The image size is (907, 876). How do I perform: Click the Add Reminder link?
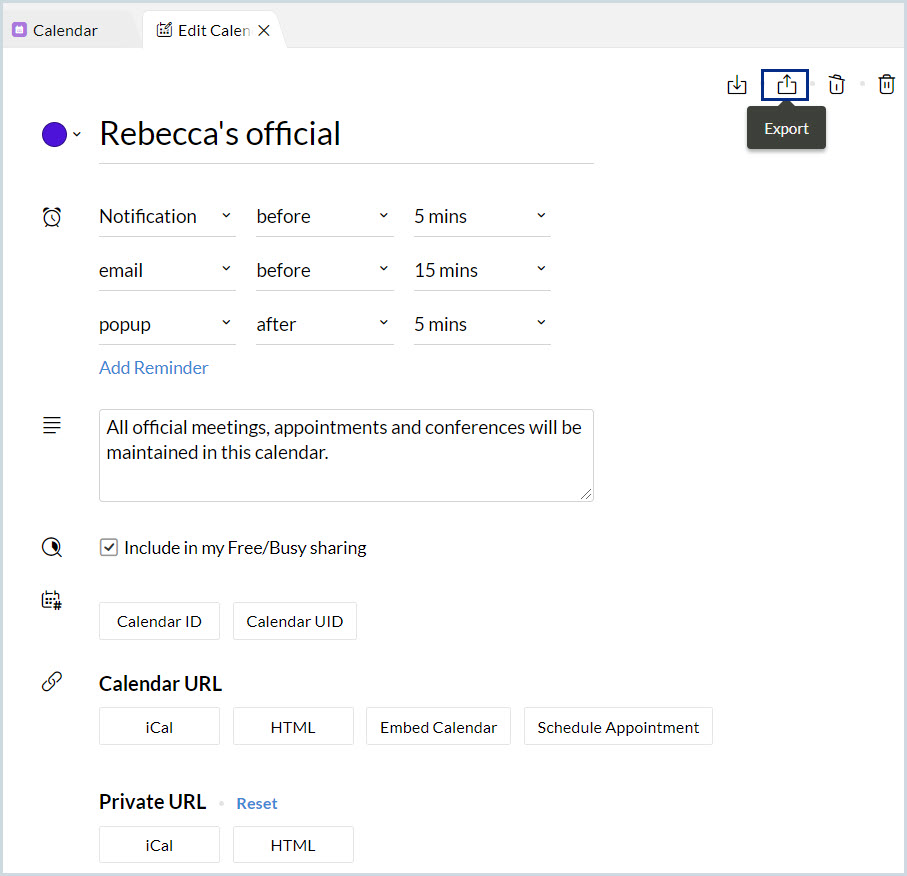pos(154,368)
